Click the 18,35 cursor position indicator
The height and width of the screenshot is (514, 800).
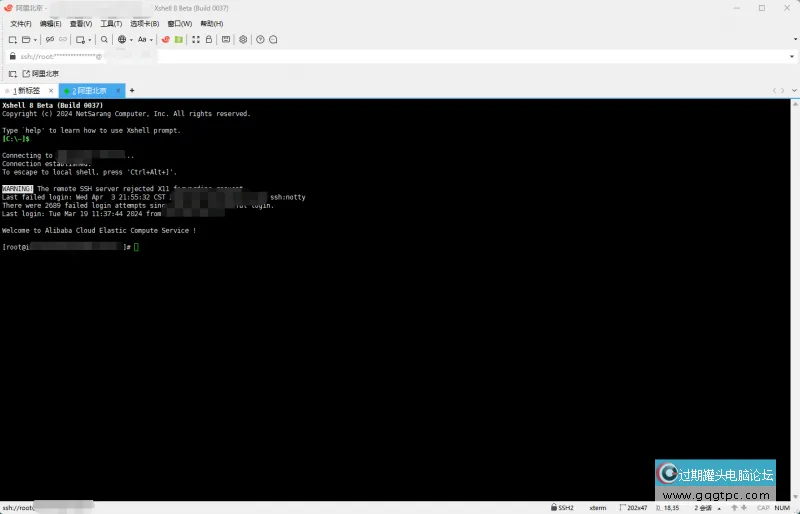coord(668,508)
